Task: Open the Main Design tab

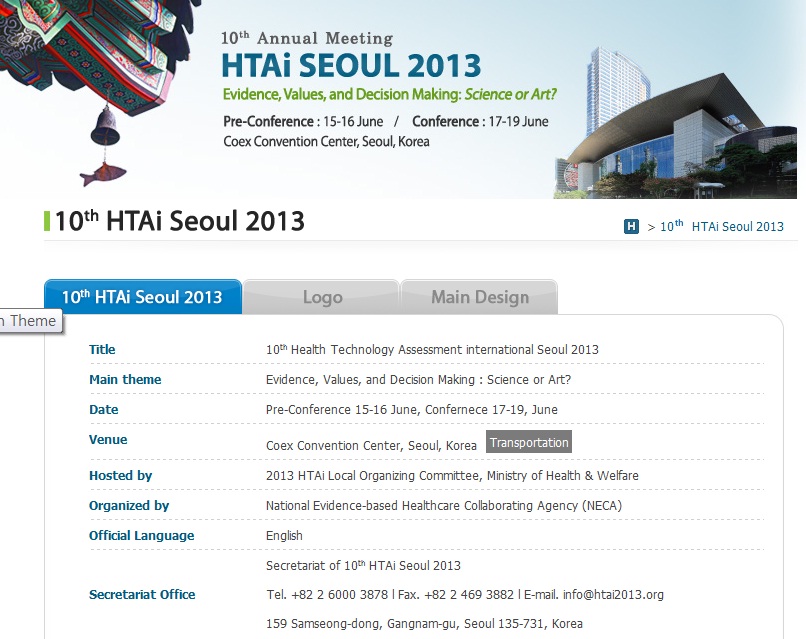Action: tap(480, 297)
